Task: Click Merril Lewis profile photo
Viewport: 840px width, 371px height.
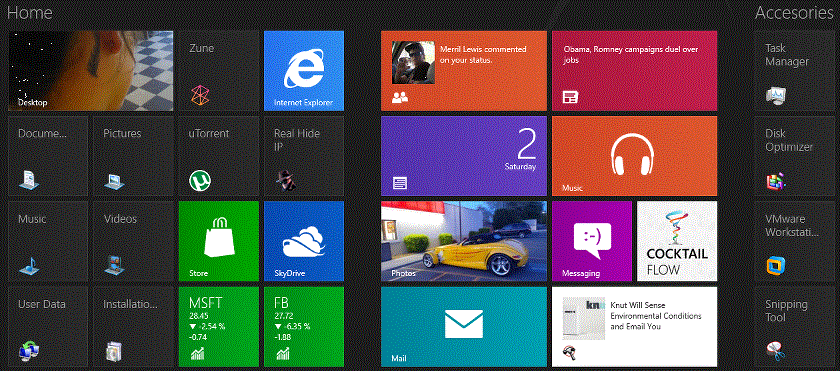Action: click(x=413, y=63)
